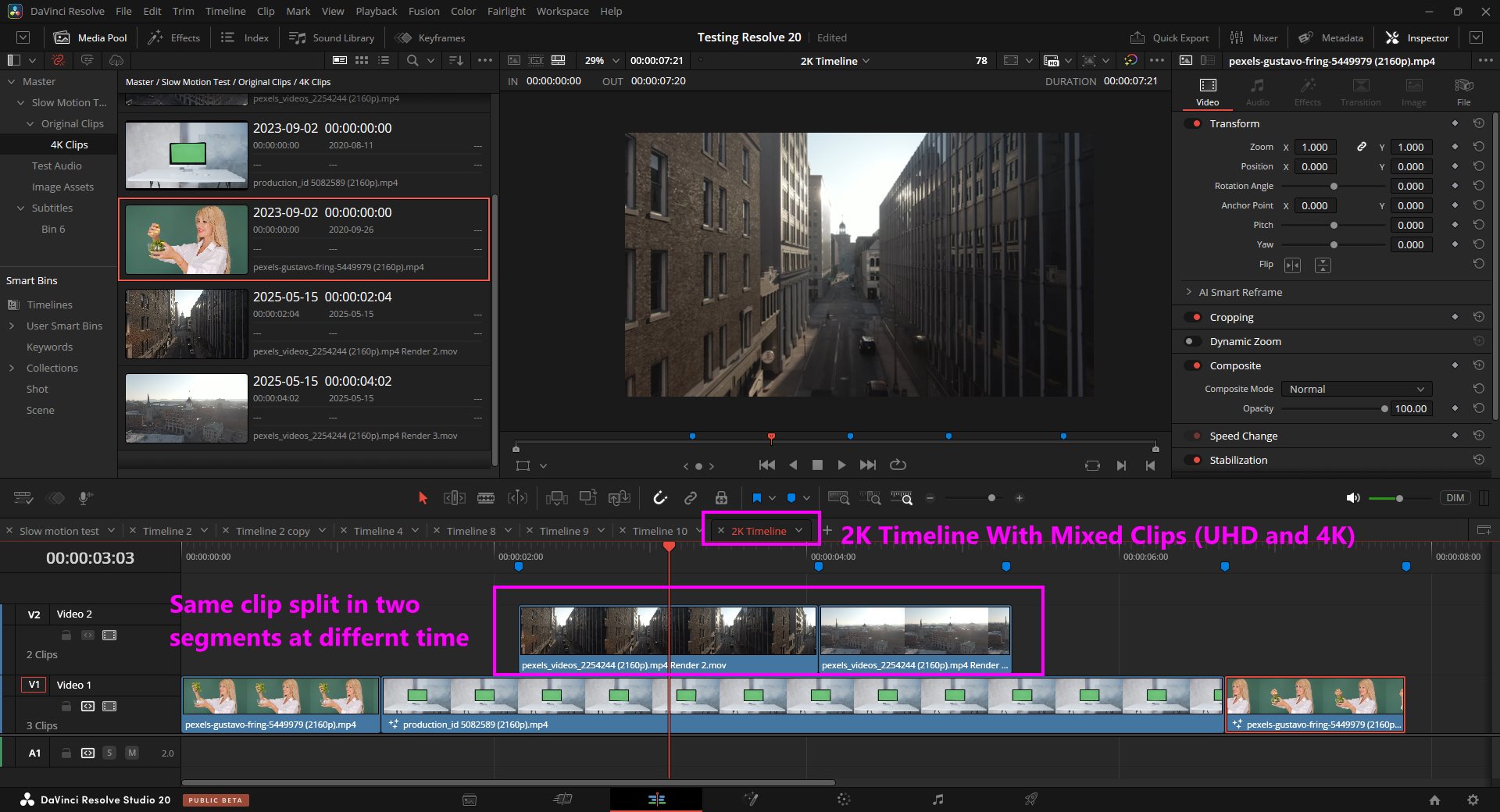
Task: Open the Sound Library panel
Action: [x=332, y=37]
